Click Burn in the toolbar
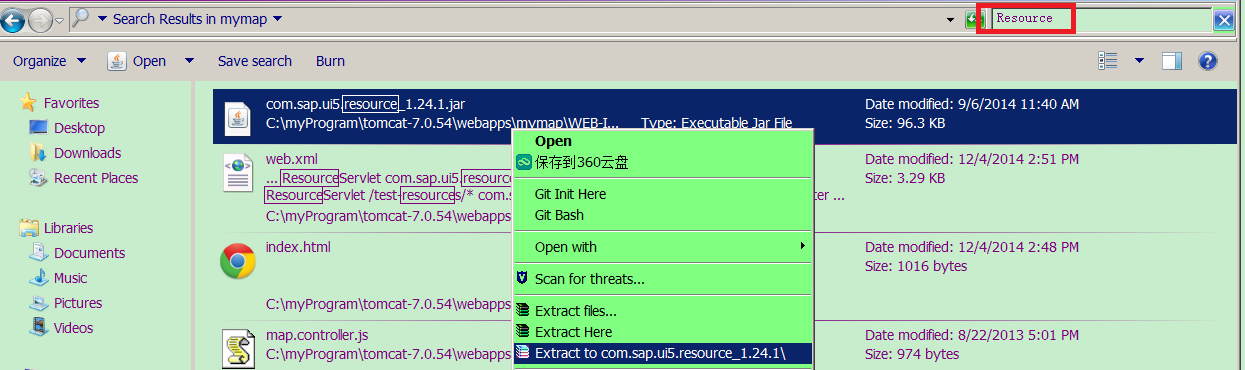 pyautogui.click(x=330, y=61)
